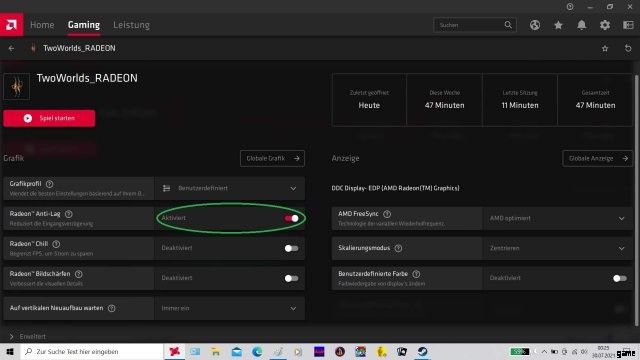Show help for AMD FreeSync

tap(387, 214)
